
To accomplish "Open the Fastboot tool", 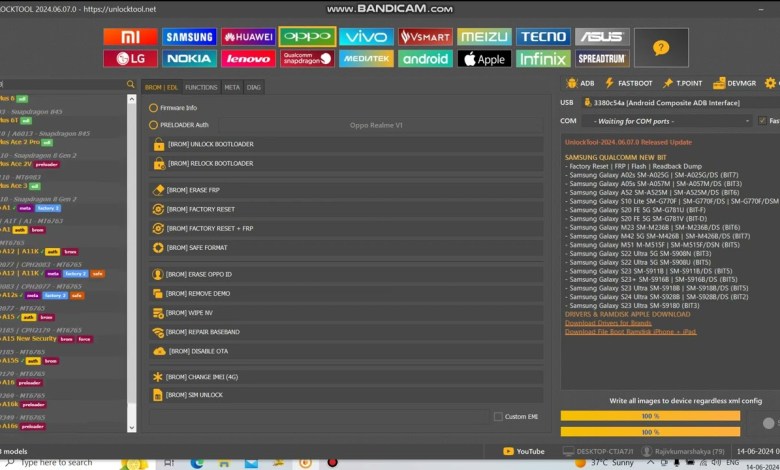I will point(628,83).
